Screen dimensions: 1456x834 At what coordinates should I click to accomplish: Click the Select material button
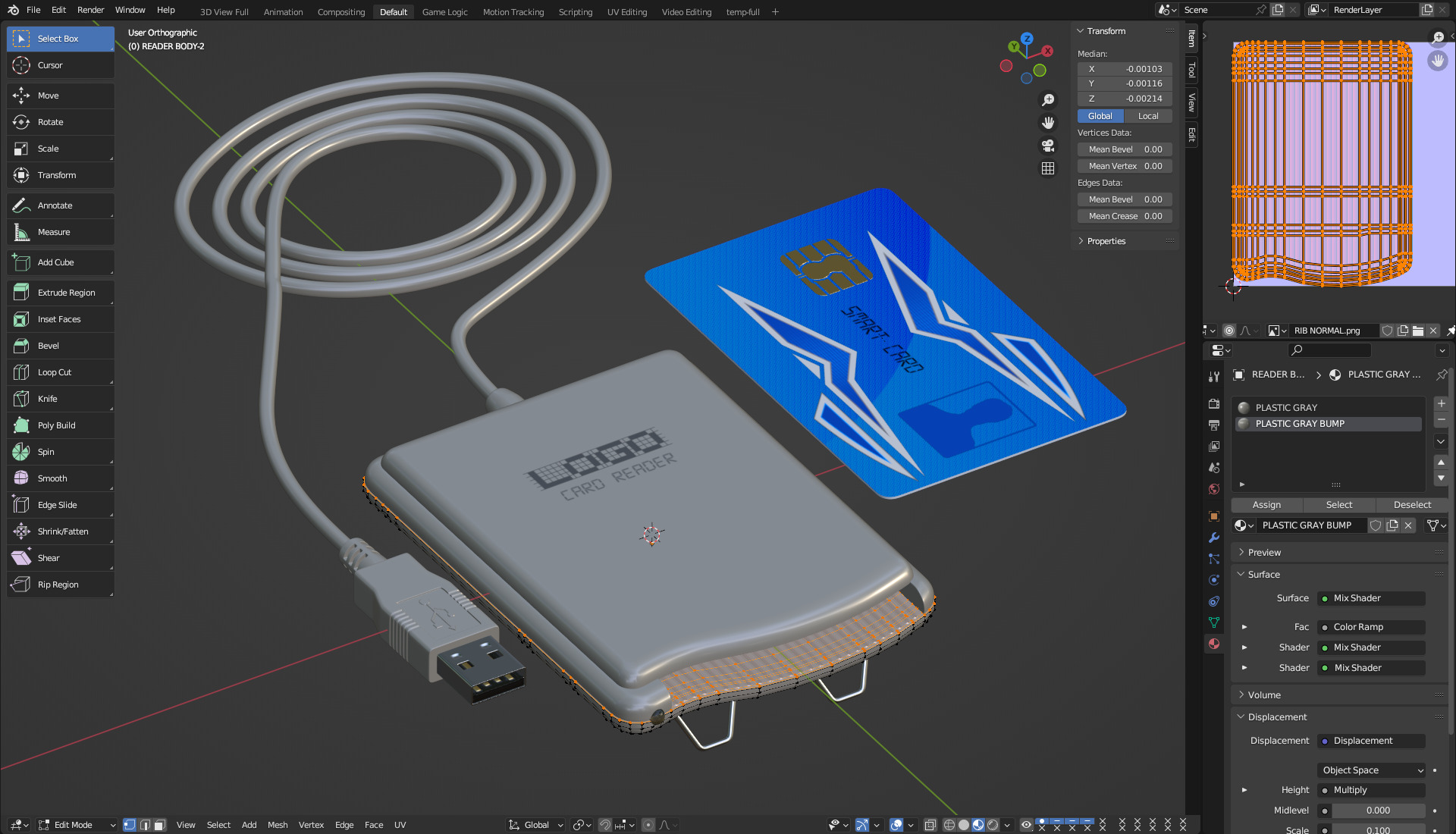coord(1339,505)
